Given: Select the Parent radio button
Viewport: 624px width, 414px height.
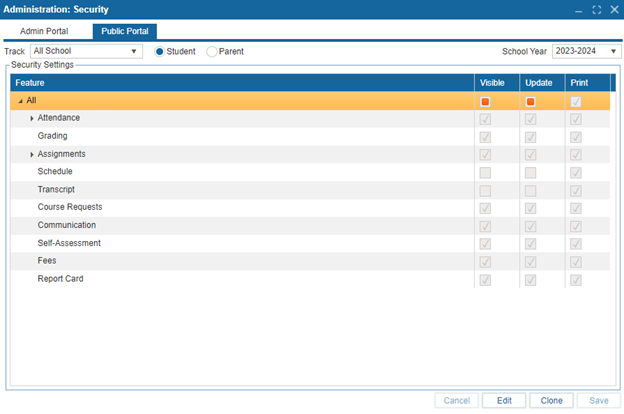Looking at the screenshot, I should [211, 51].
